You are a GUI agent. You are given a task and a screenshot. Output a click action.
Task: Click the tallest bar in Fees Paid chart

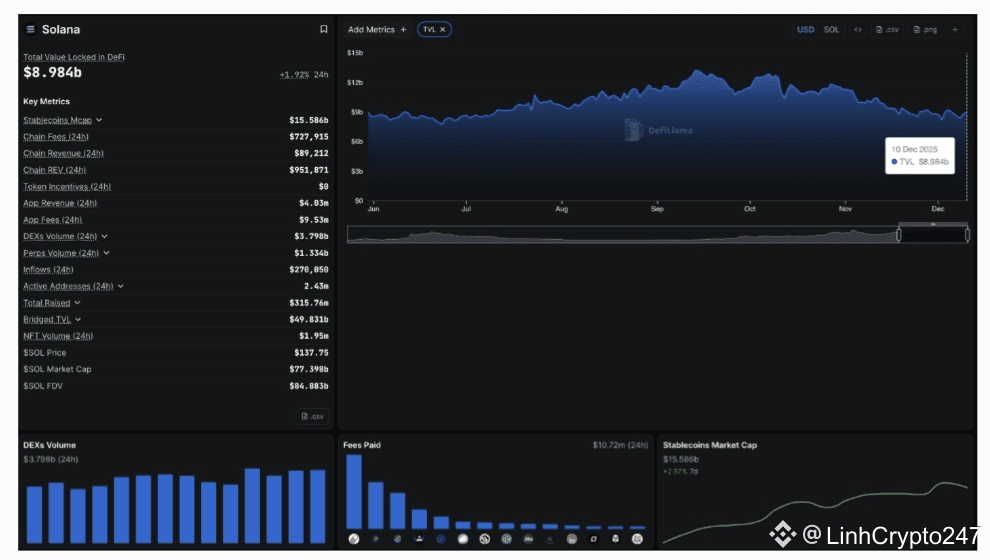click(x=354, y=492)
